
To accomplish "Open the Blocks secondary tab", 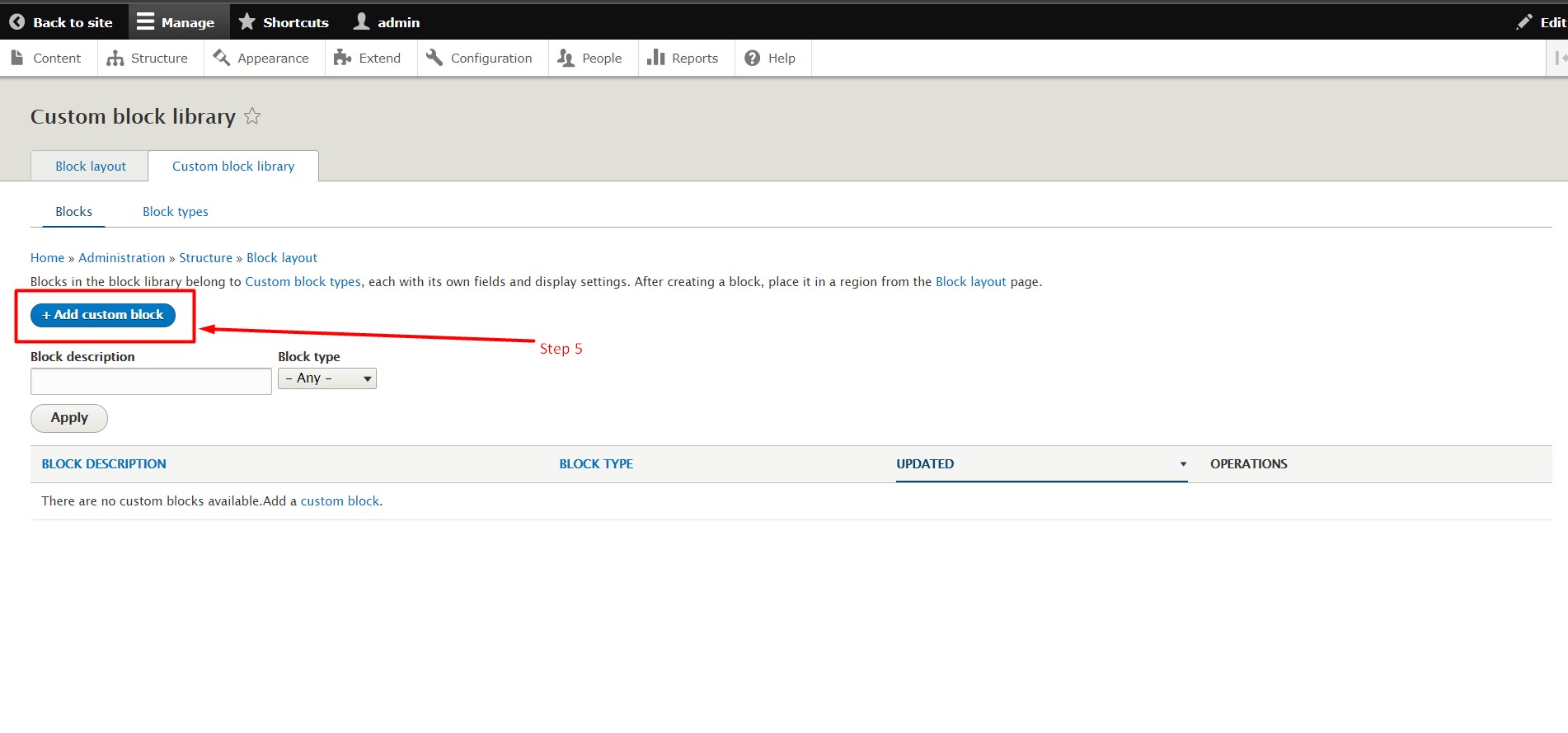I will (x=73, y=212).
